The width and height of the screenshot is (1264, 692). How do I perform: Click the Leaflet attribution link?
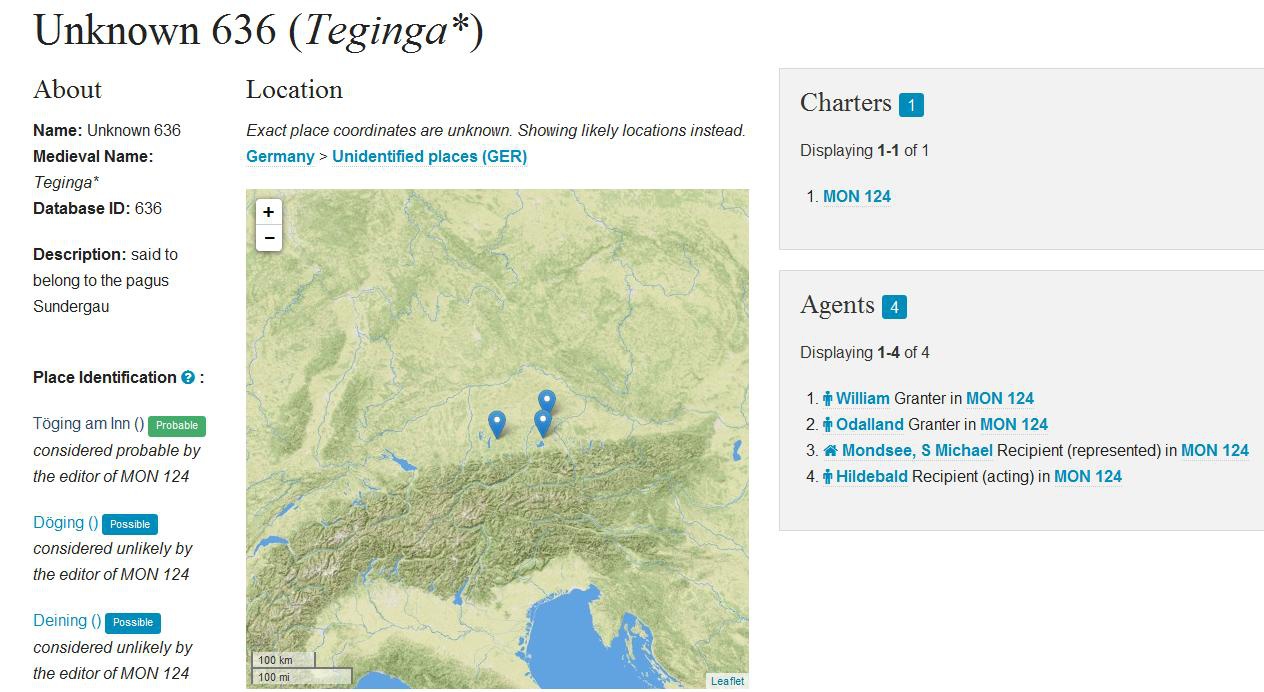[x=727, y=681]
